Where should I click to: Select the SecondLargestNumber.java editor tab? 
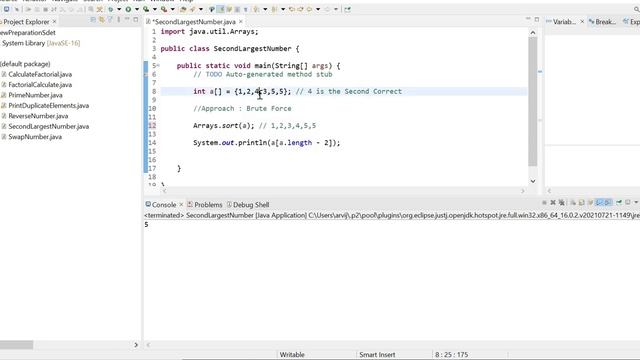(x=193, y=22)
